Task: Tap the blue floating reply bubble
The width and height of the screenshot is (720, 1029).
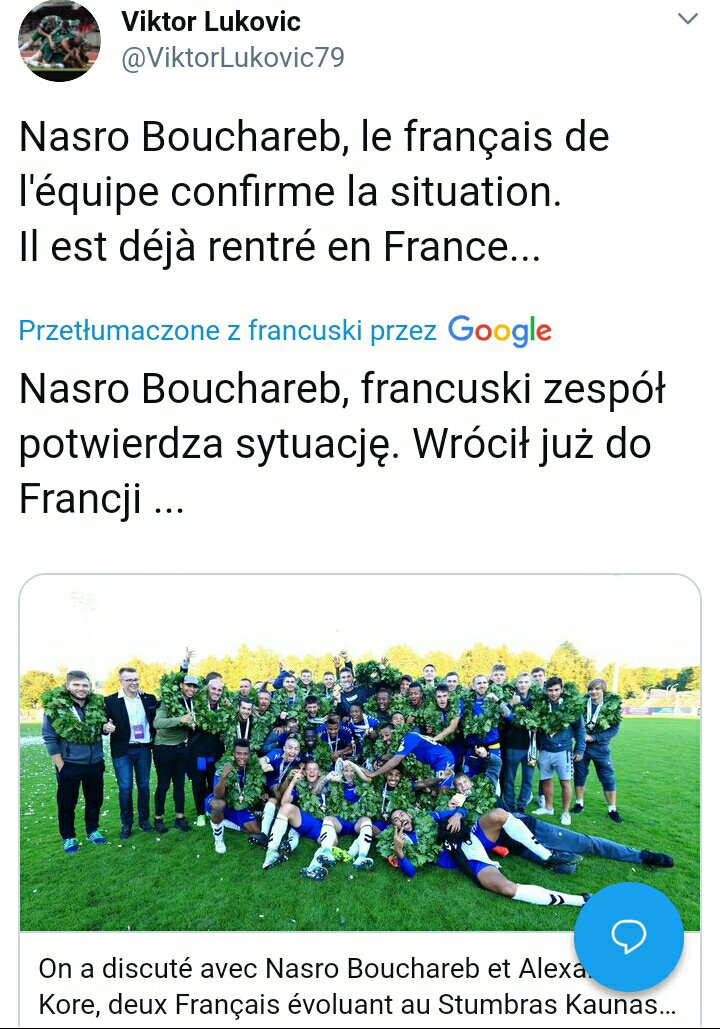Action: (x=629, y=935)
